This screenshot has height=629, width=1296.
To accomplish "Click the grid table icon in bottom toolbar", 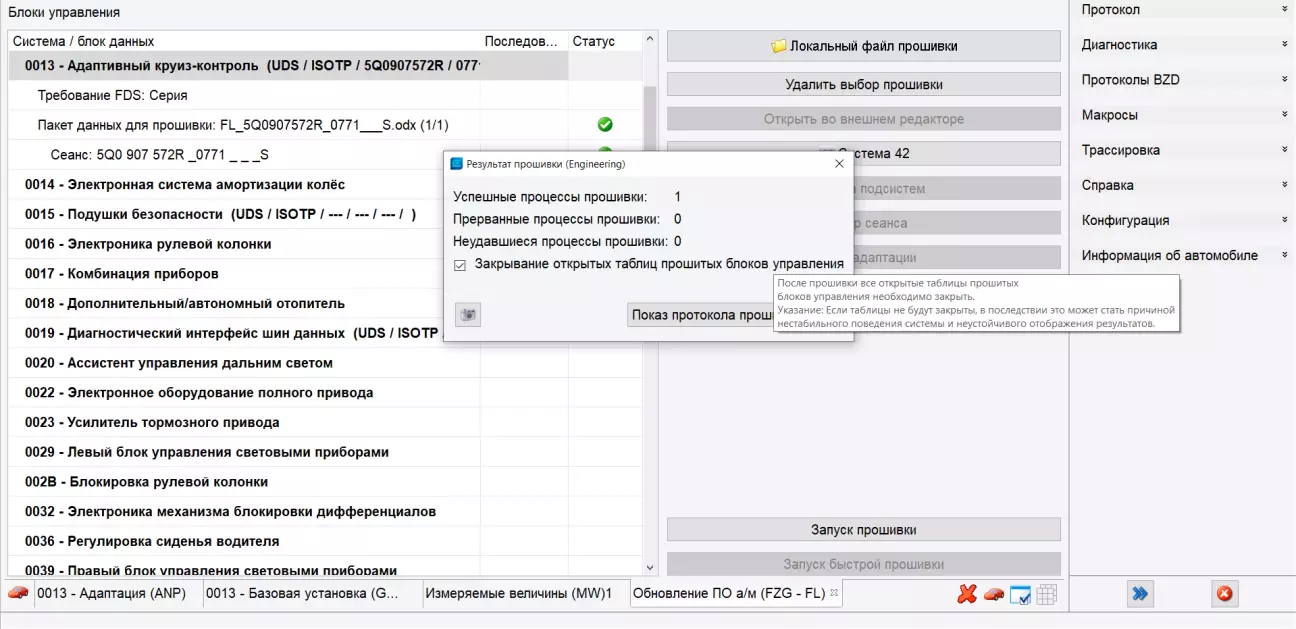I will pos(1046,594).
